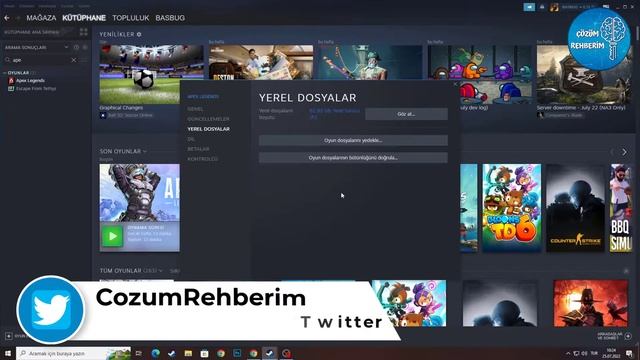
Task: Open GÜNCELLEMELER in properties sidebar
Action: [x=208, y=119]
